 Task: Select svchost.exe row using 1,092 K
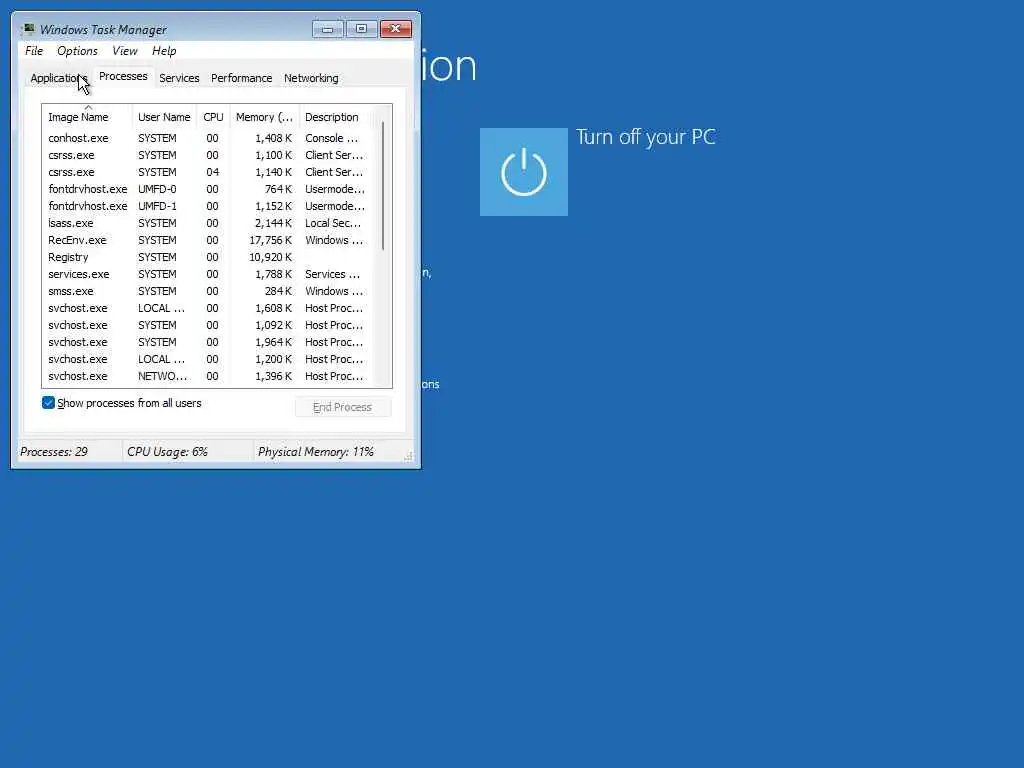tap(209, 325)
